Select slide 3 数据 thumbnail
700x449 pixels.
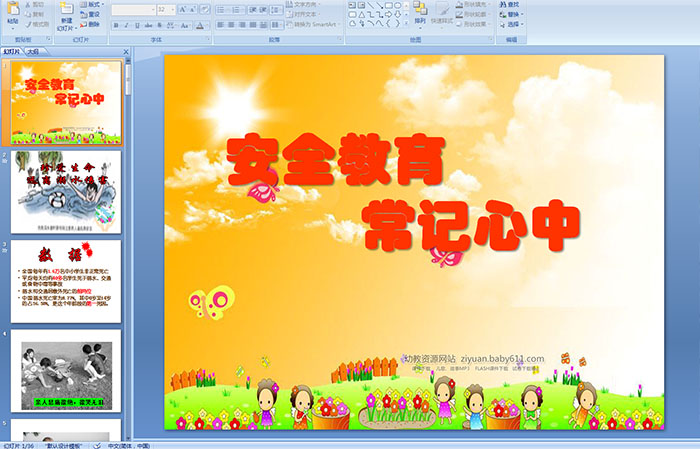[x=66, y=281]
